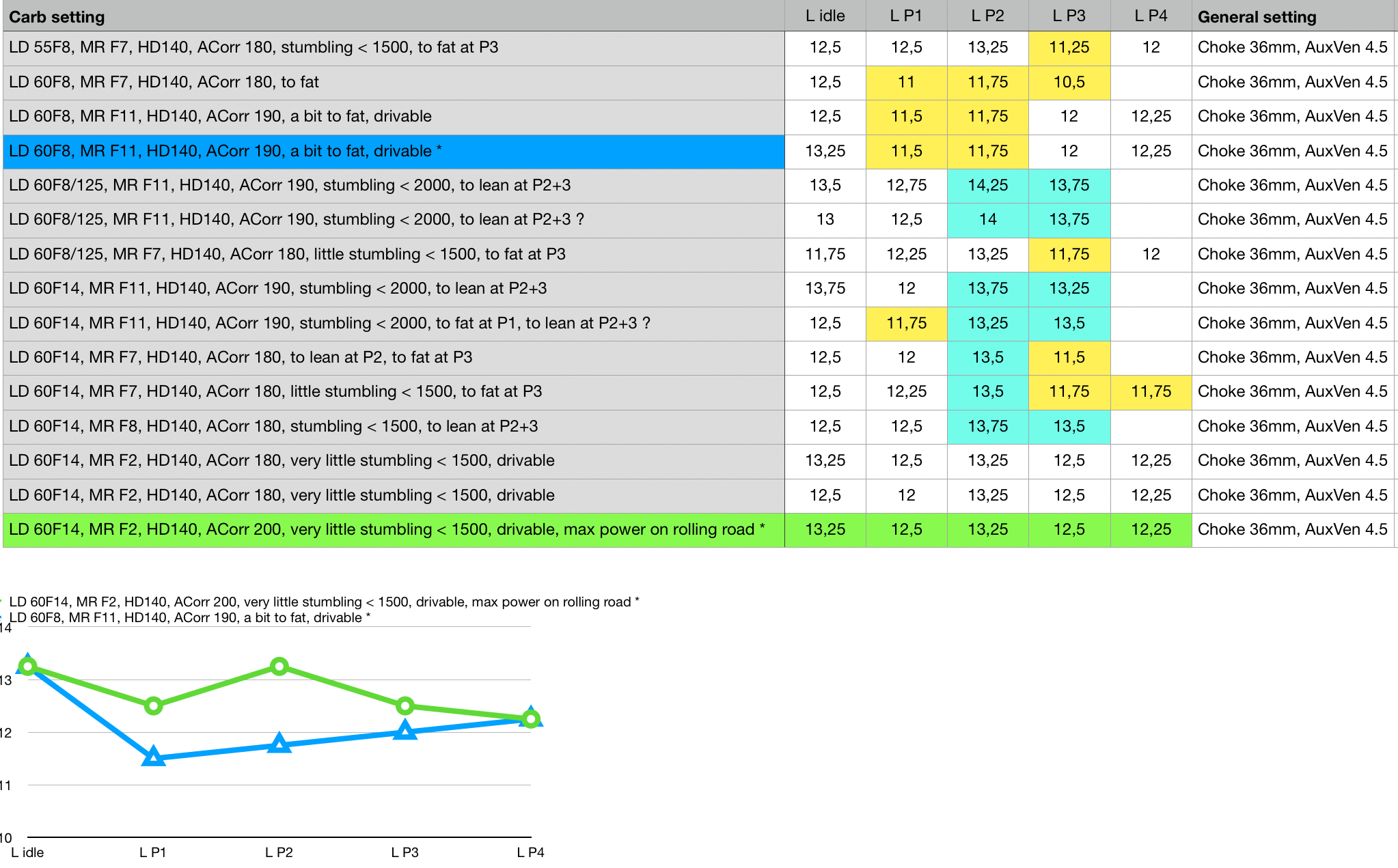The height and width of the screenshot is (868, 1398).
Task: Select the L idle column header
Action: point(825,16)
